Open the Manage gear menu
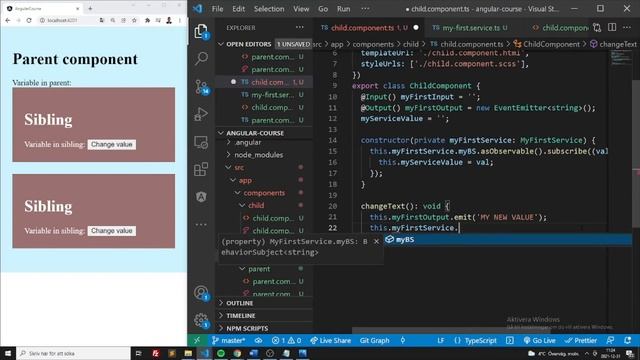This screenshot has height=360, width=640. tap(201, 320)
